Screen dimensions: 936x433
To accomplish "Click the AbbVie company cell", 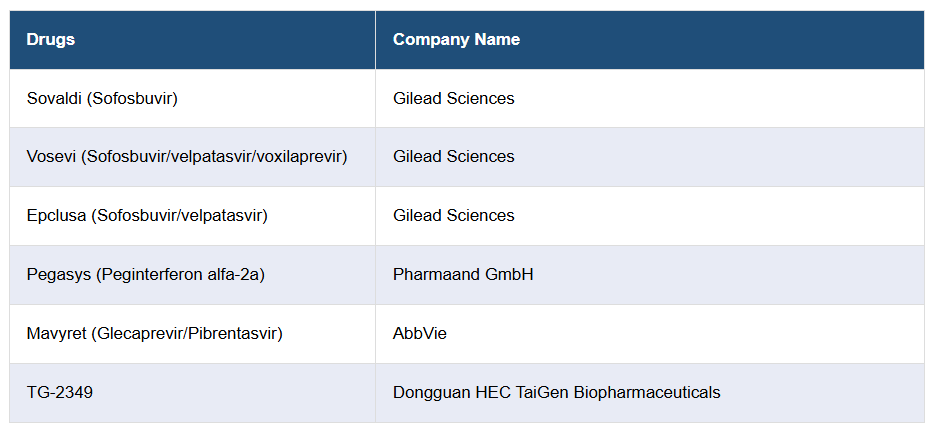I will (x=420, y=333).
